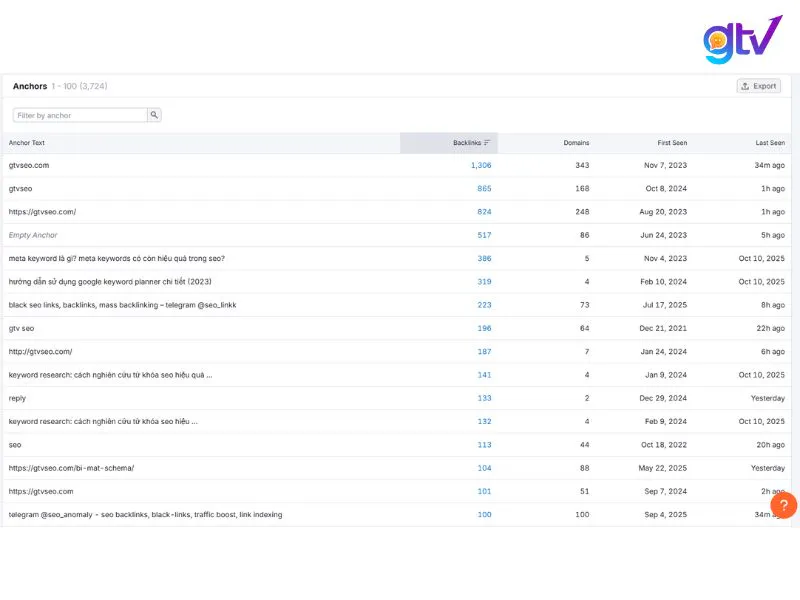Select the reply anchor text
This screenshot has height=600, width=800.
pos(17,398)
